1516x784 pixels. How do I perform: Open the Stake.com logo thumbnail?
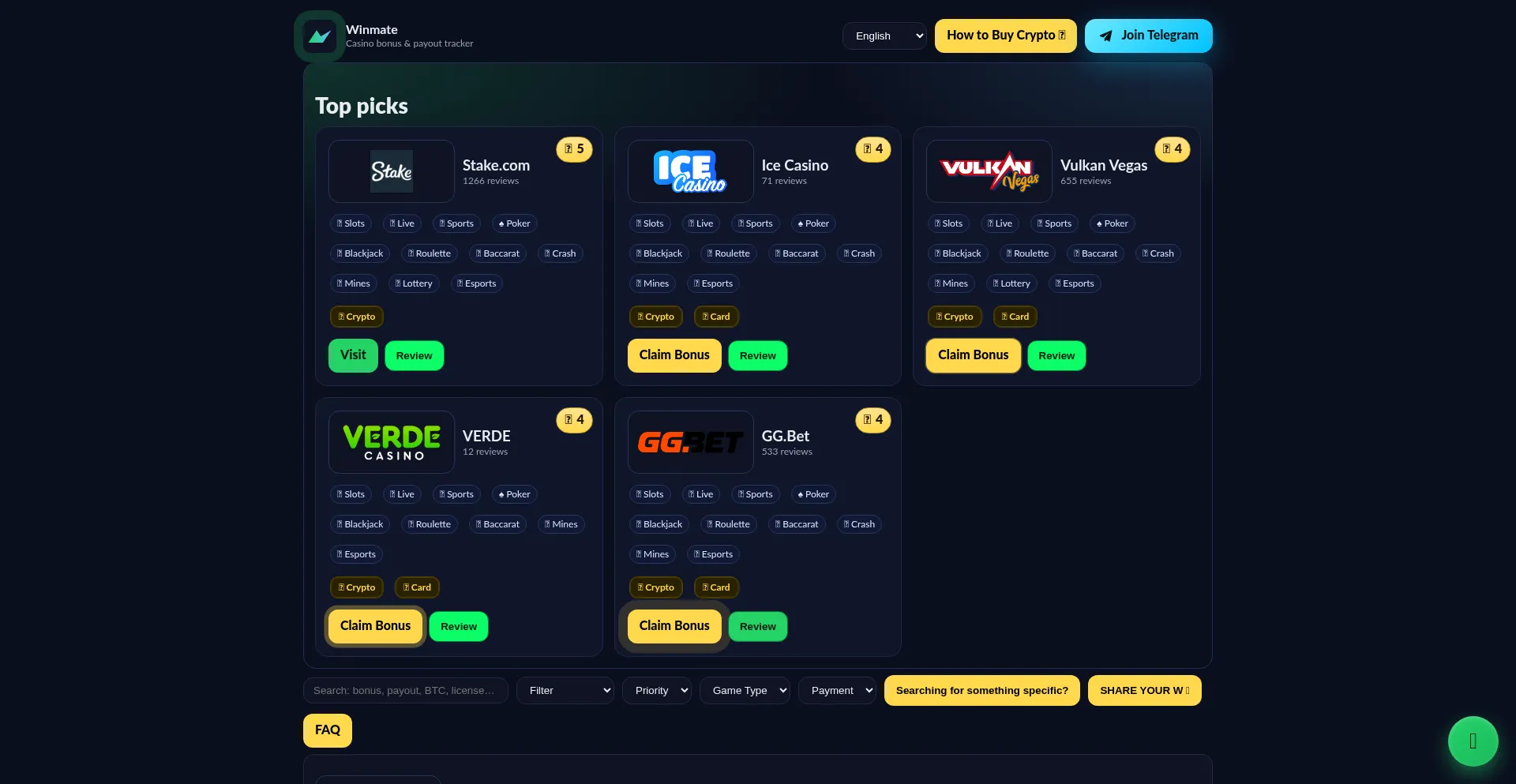pyautogui.click(x=392, y=171)
